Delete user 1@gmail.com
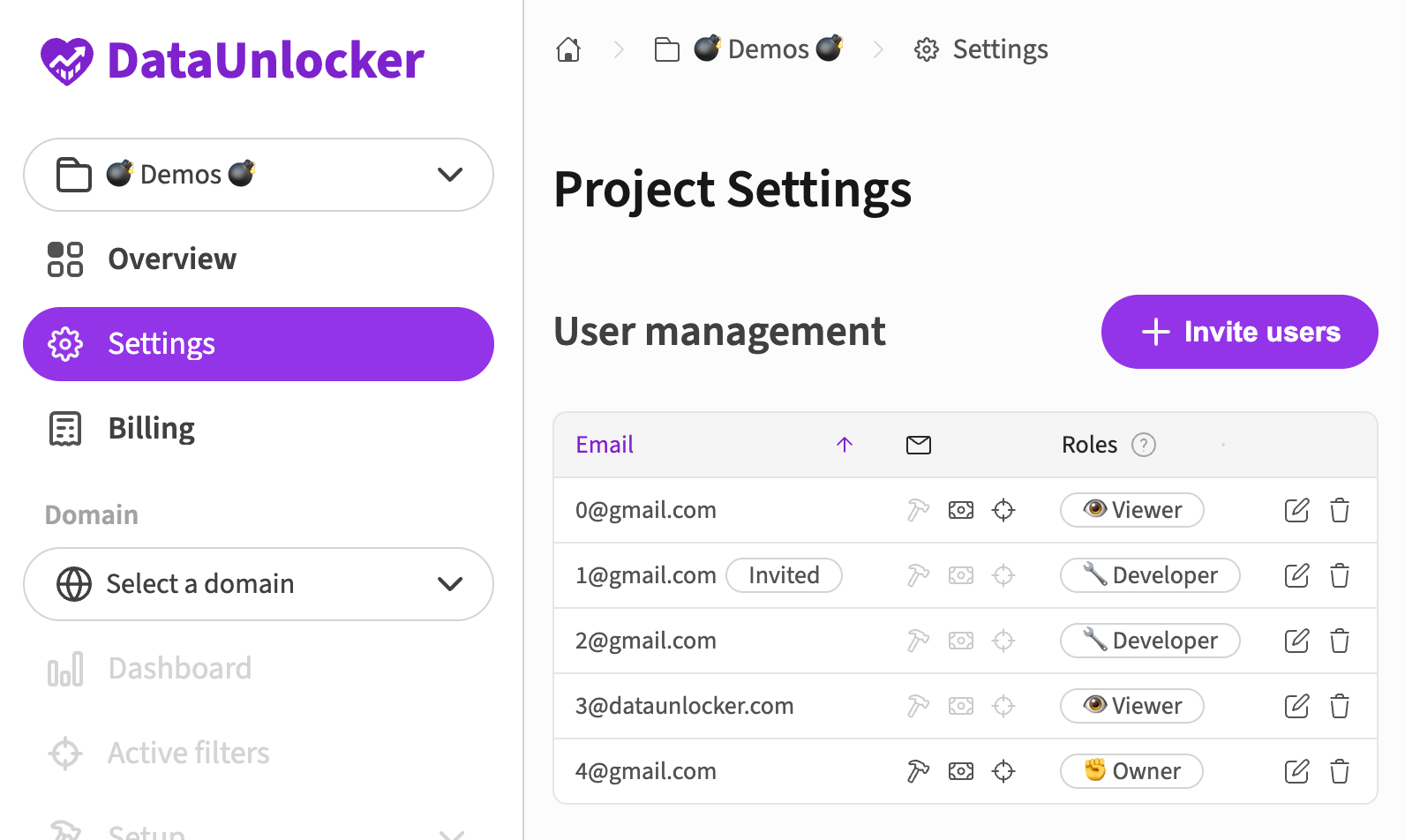 pyautogui.click(x=1340, y=575)
